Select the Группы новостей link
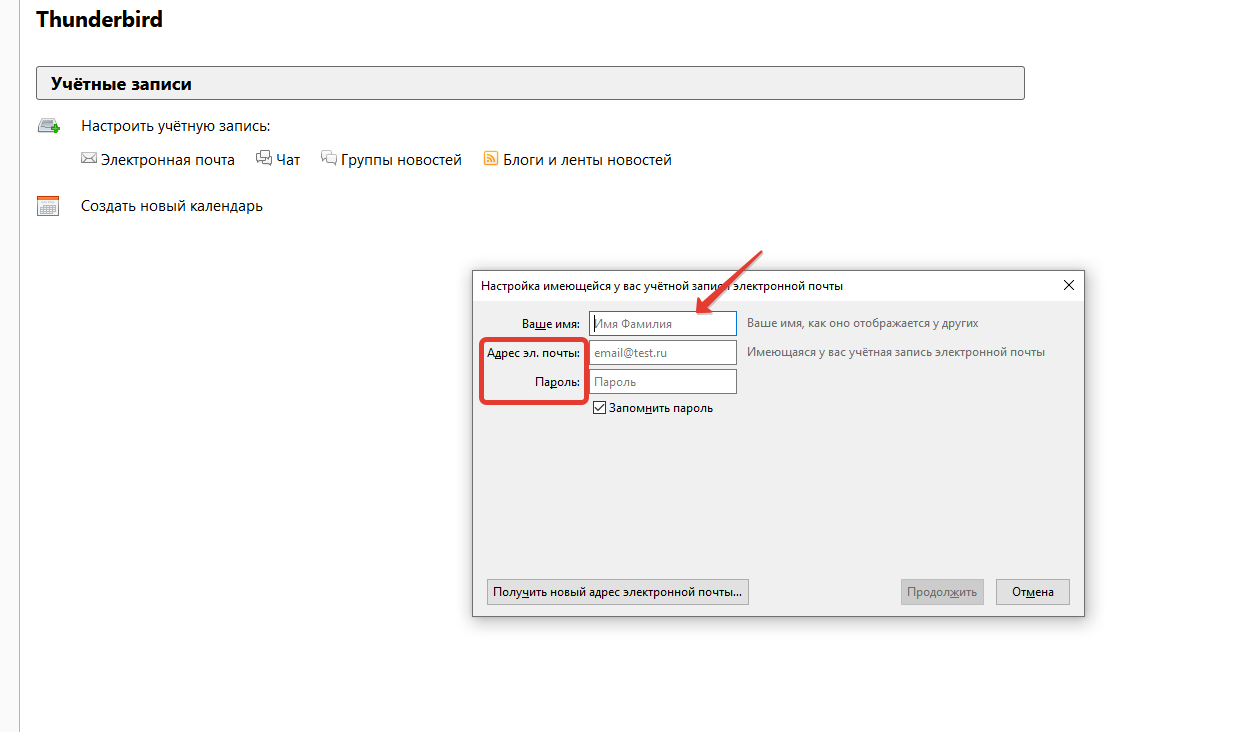This screenshot has height=732, width=1241. 401,160
